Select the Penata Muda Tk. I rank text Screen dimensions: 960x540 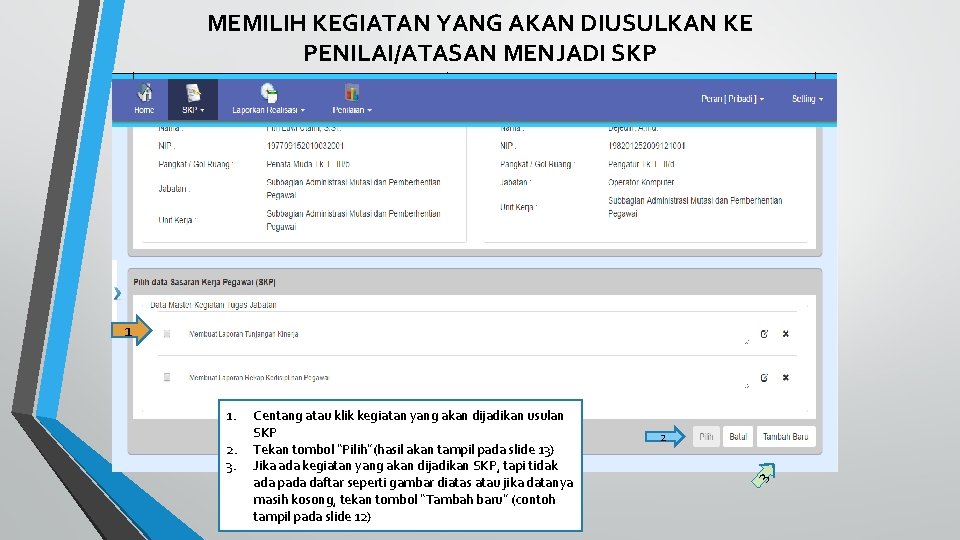coord(308,164)
